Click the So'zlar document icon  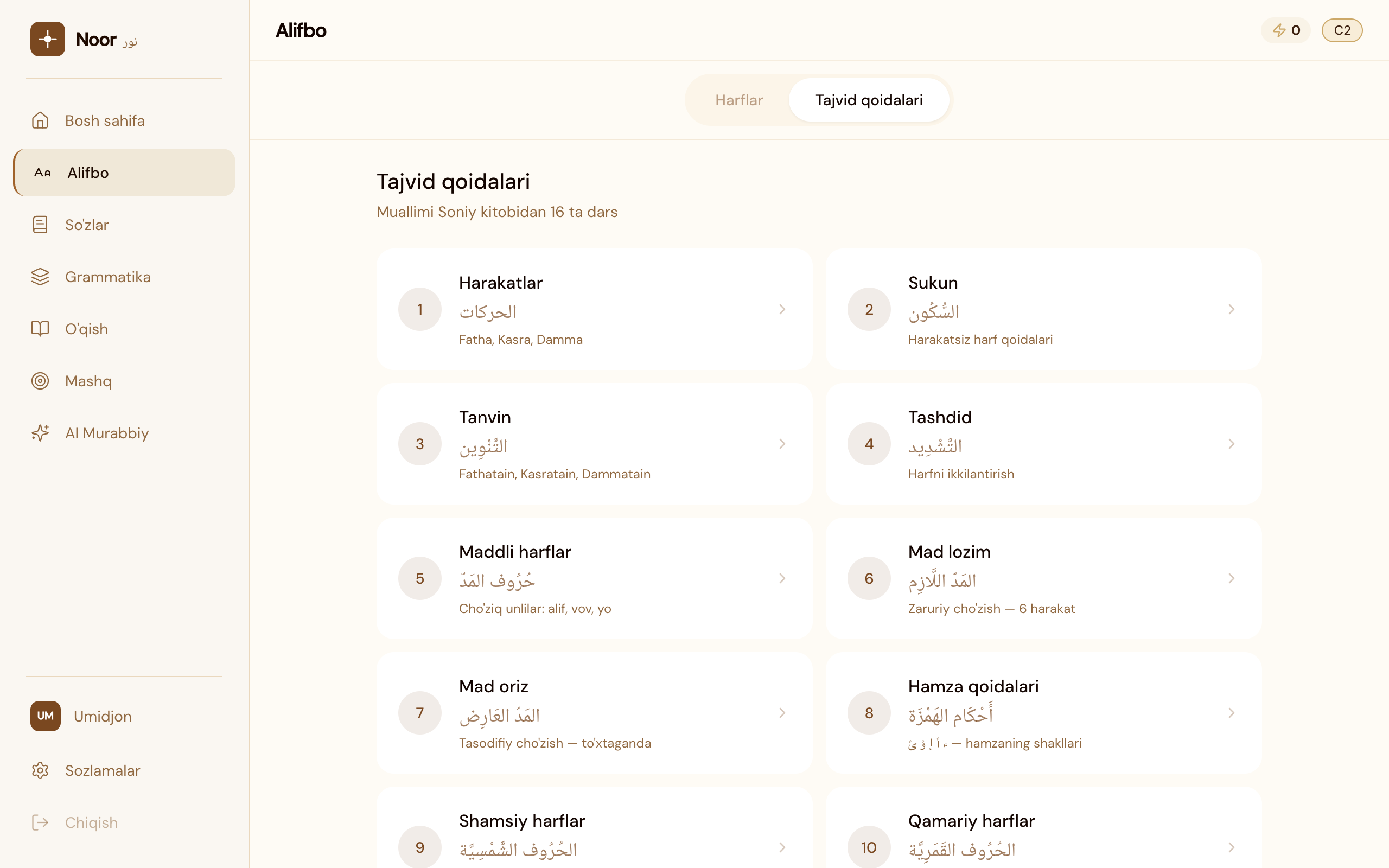pyautogui.click(x=40, y=225)
